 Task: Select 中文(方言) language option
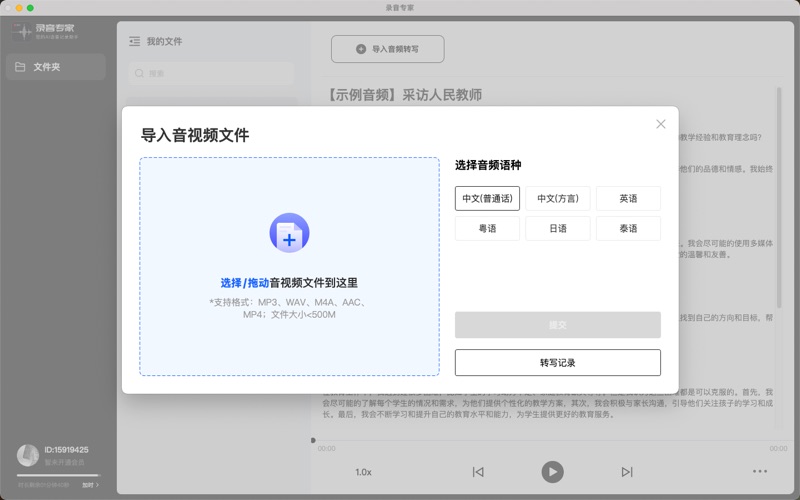click(x=558, y=198)
